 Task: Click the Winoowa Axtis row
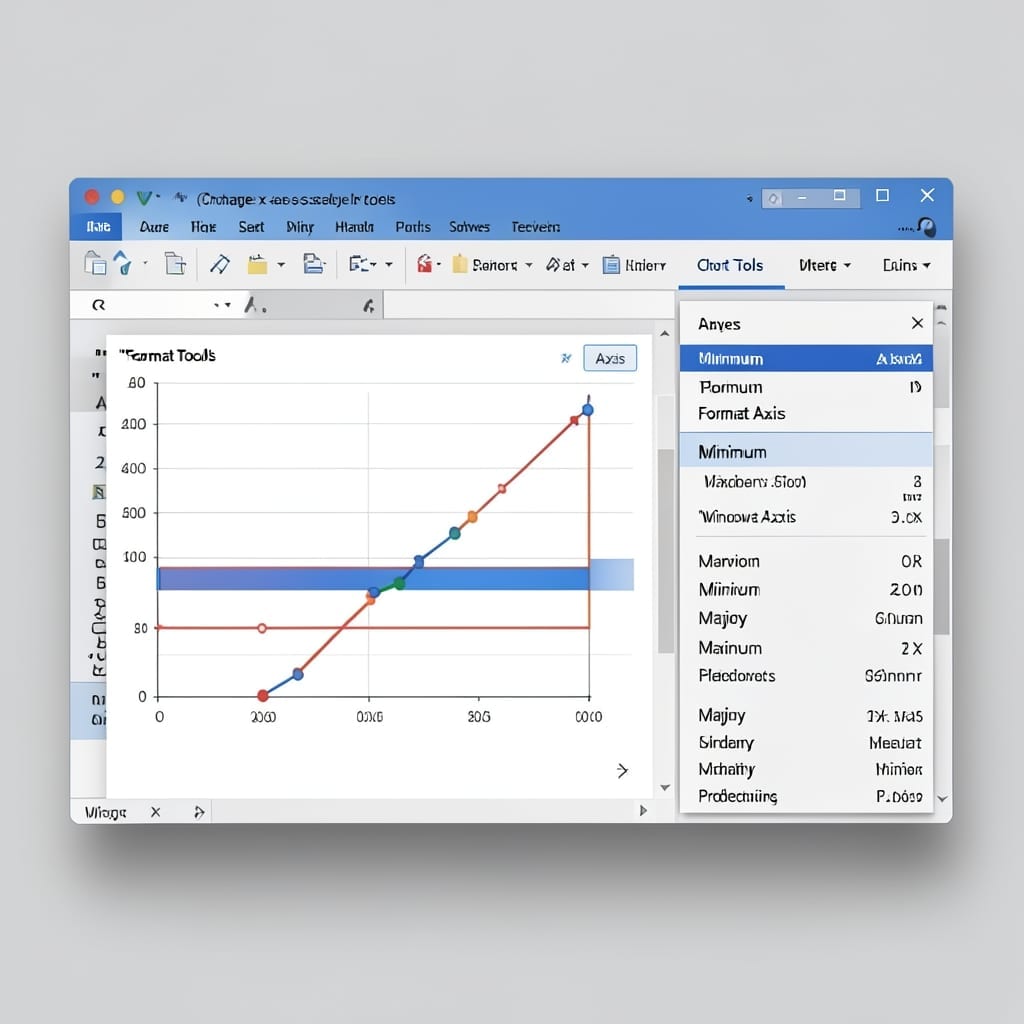(x=806, y=517)
